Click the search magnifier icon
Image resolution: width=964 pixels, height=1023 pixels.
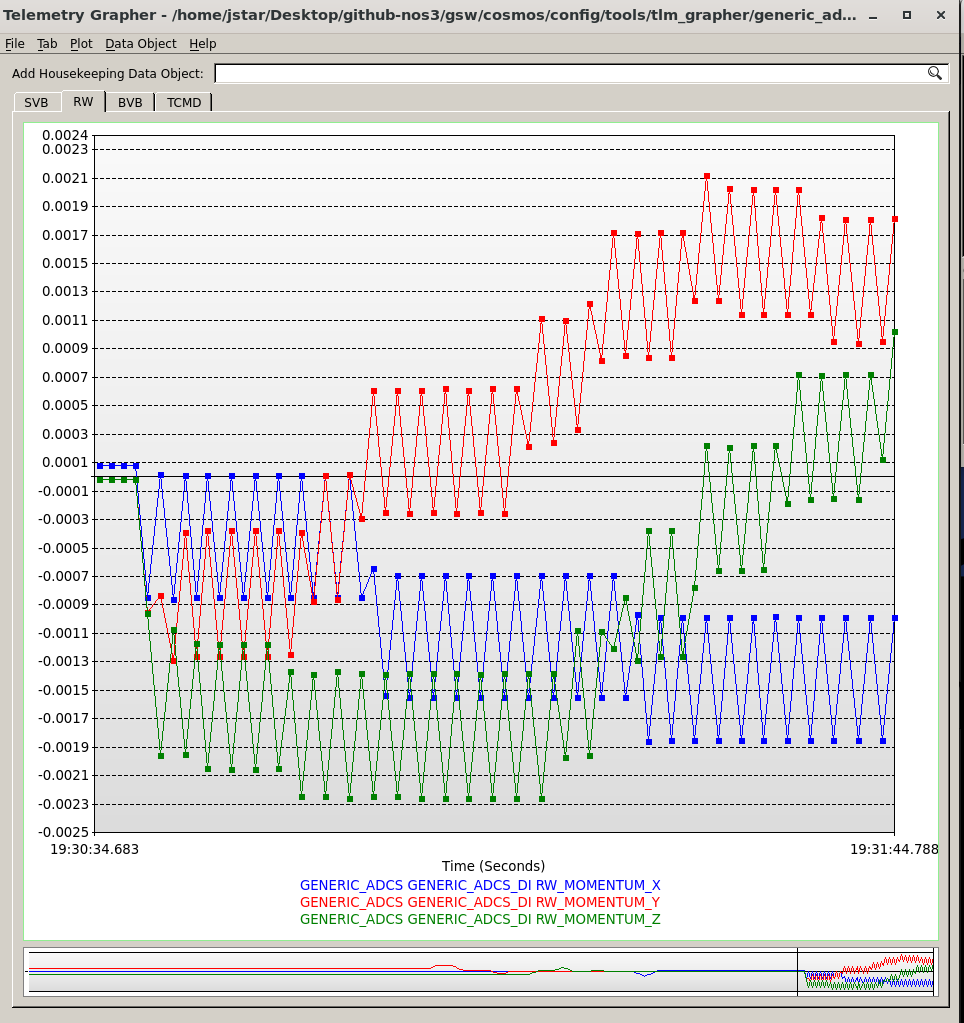934,73
